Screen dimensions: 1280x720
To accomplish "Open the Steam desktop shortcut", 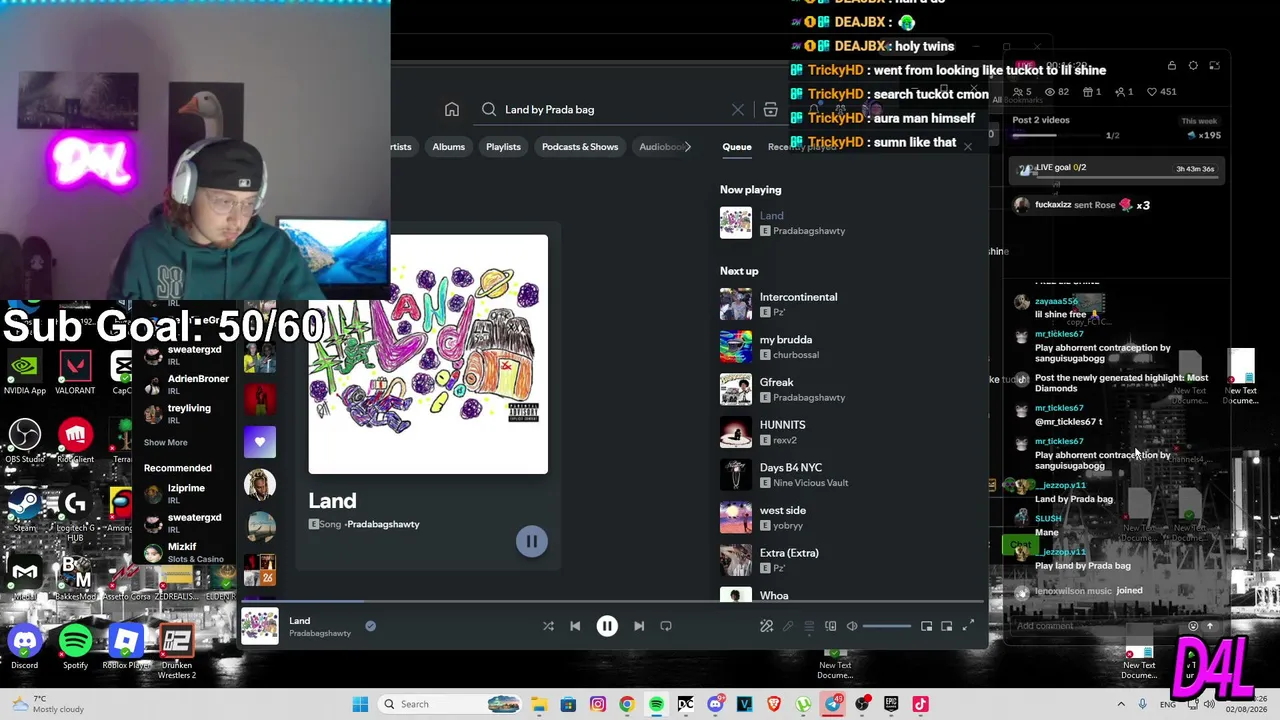I will click(x=24, y=510).
